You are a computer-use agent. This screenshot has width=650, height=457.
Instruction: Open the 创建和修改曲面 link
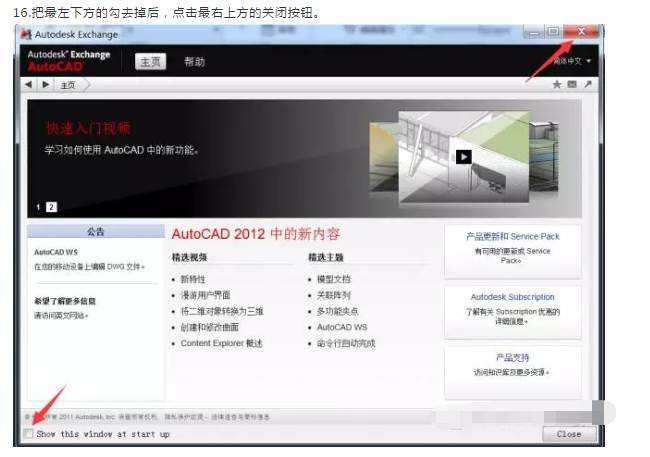[209, 327]
